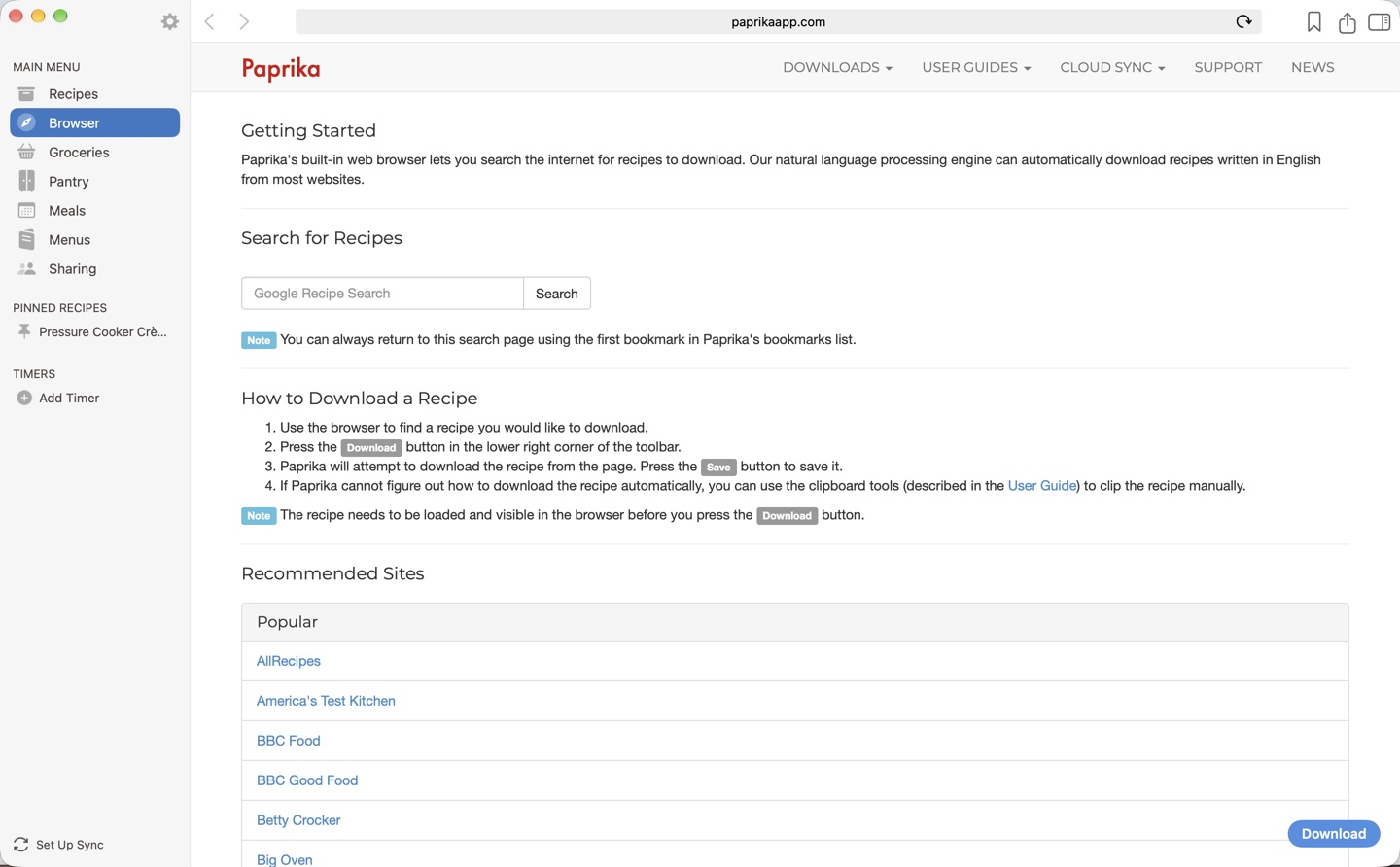
Task: Open pinned Pressure Cooker Crè... recipe
Action: (x=103, y=331)
